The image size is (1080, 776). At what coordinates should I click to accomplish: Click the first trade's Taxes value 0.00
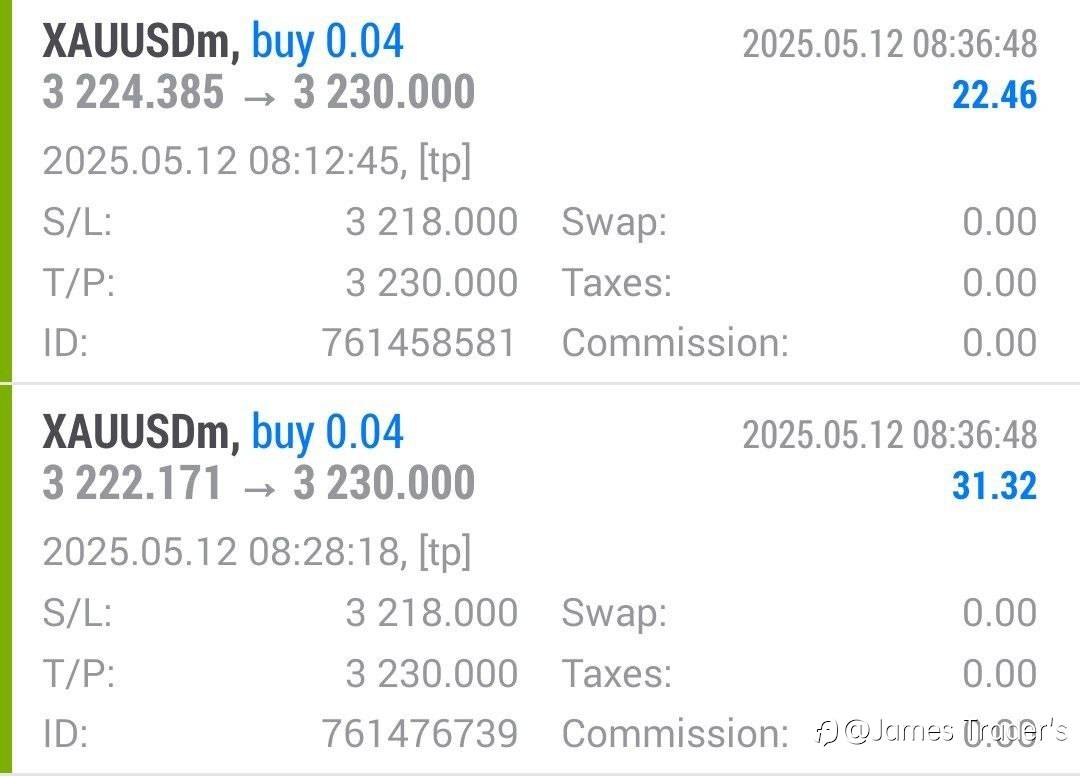tap(999, 283)
